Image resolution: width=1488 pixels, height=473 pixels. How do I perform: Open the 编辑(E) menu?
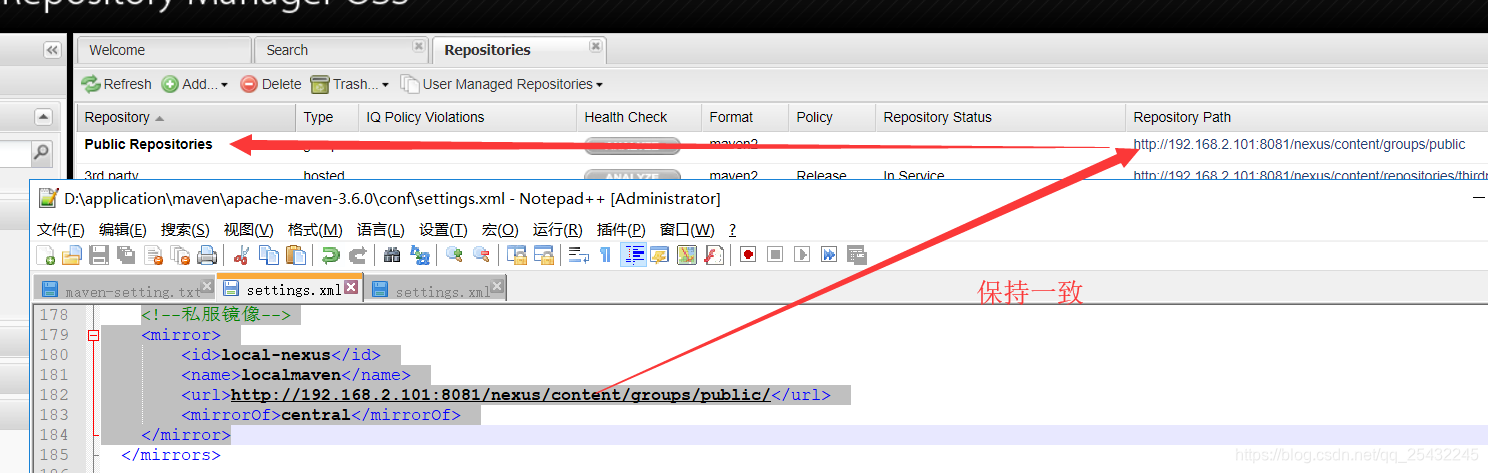pyautogui.click(x=123, y=229)
